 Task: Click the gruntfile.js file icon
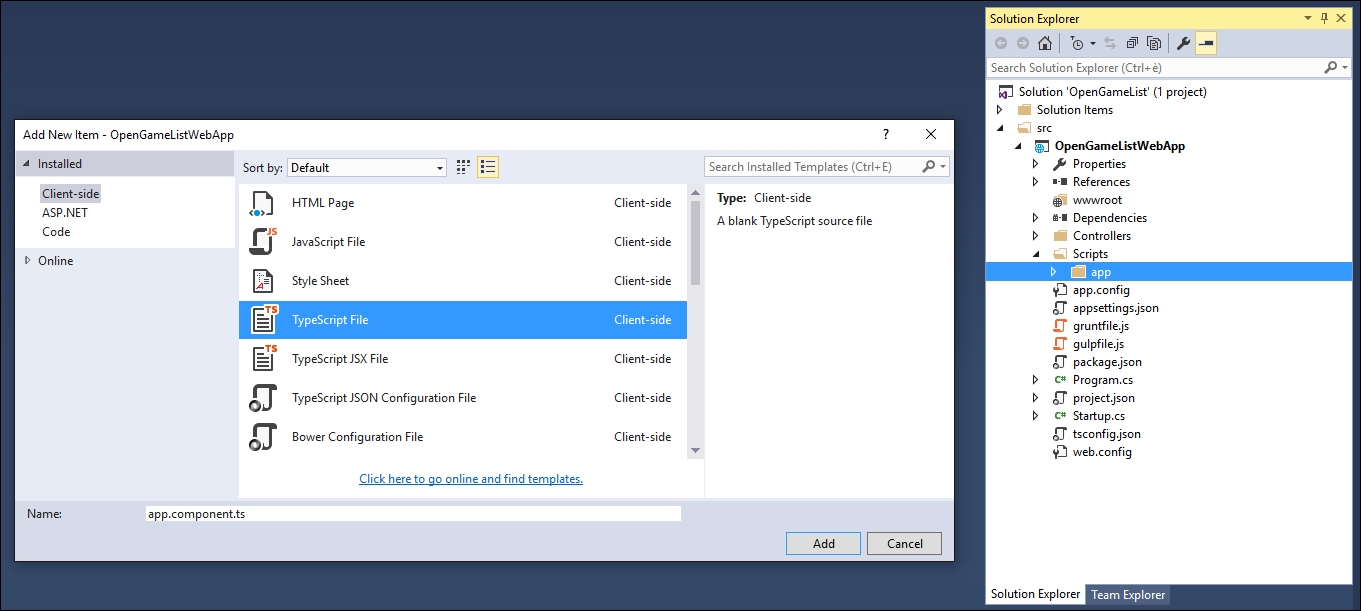[x=1061, y=326]
